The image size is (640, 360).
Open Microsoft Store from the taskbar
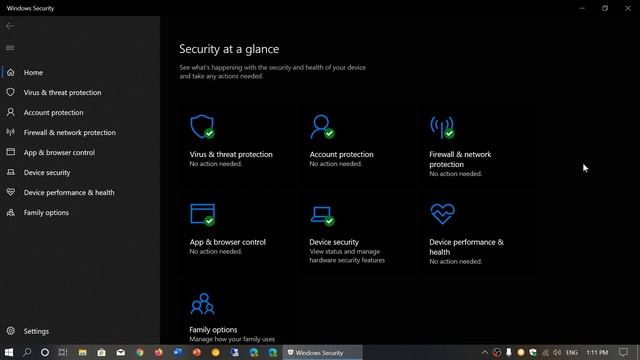(101, 352)
